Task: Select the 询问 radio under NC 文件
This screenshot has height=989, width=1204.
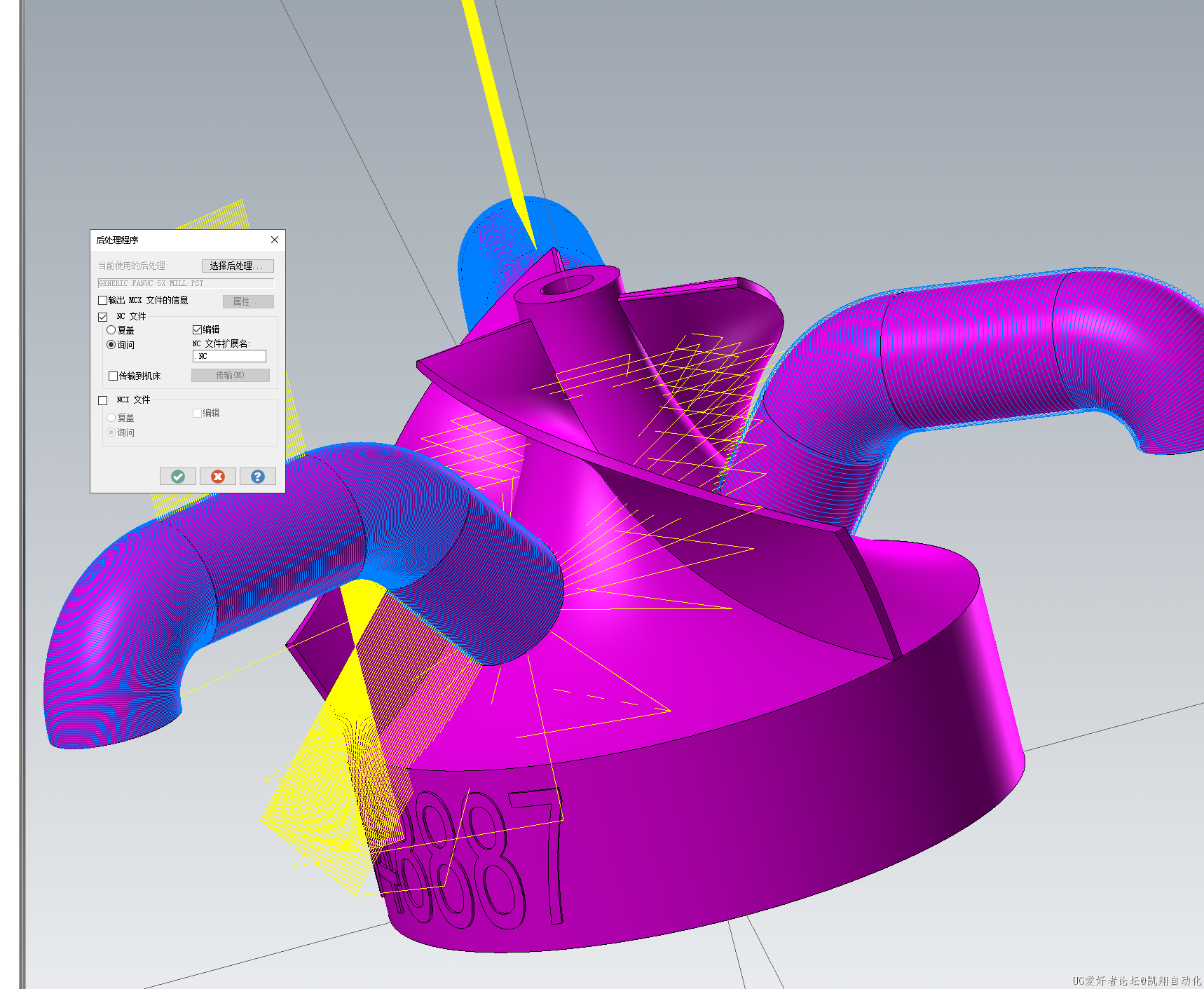Action: [111, 345]
